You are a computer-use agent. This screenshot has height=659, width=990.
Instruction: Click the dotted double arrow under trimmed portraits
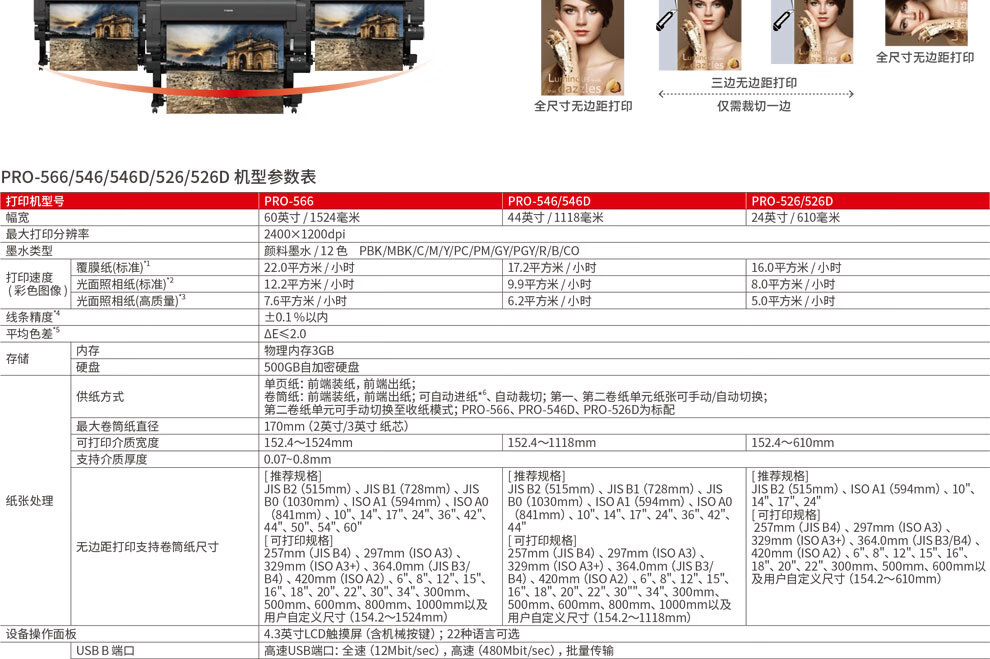754,95
